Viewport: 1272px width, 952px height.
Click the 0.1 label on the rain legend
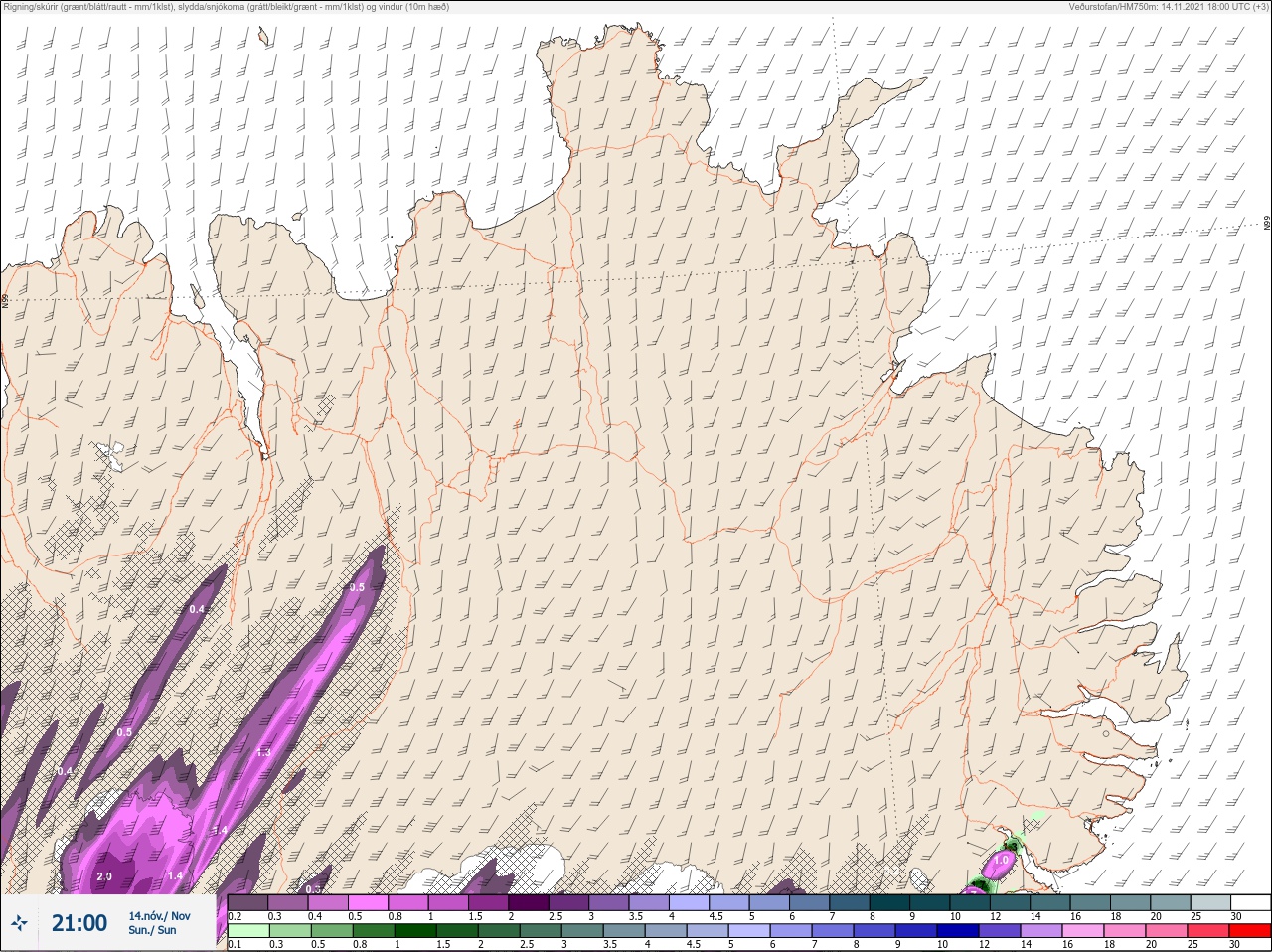coord(235,945)
